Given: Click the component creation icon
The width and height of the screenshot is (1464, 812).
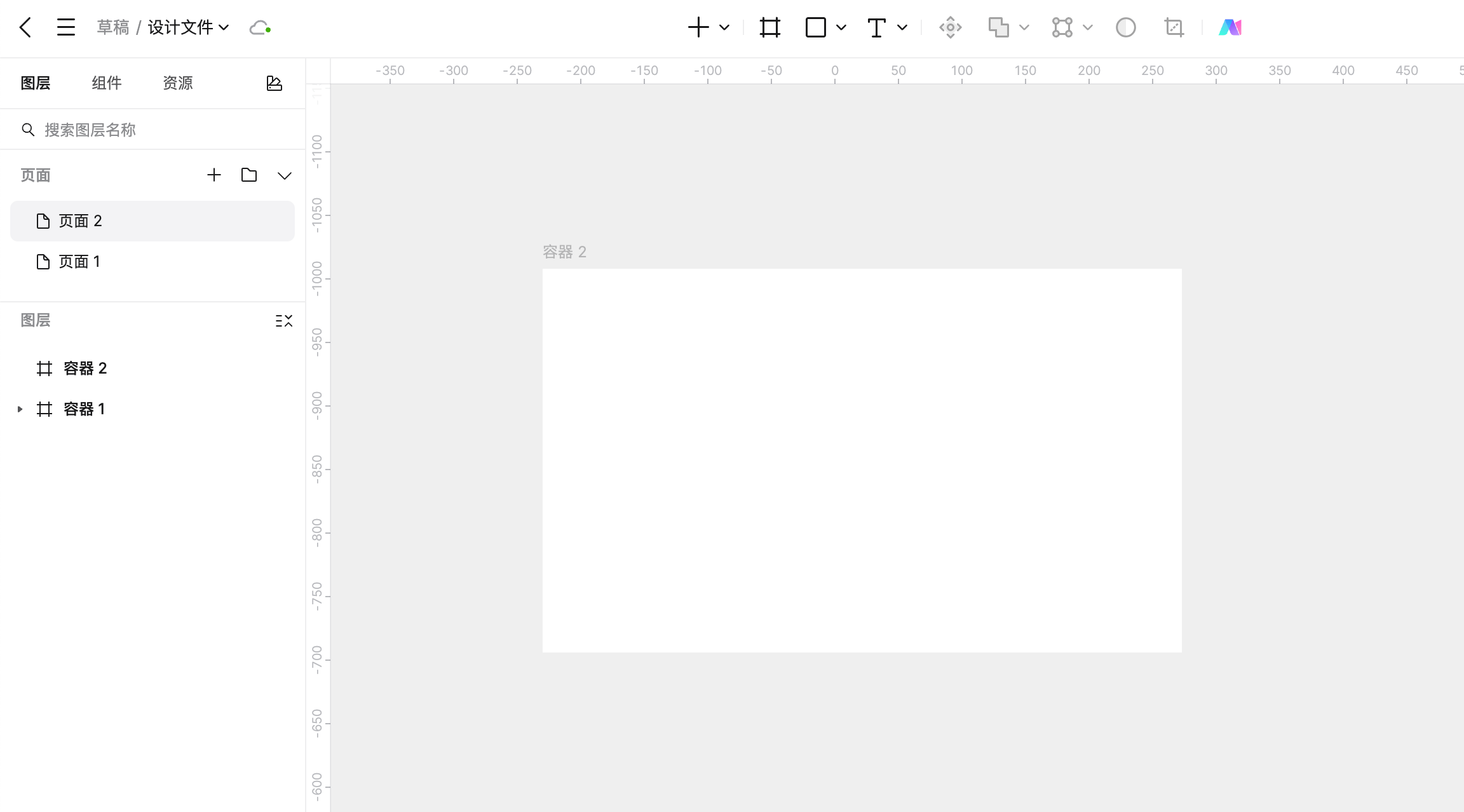Looking at the screenshot, I should click(x=950, y=27).
